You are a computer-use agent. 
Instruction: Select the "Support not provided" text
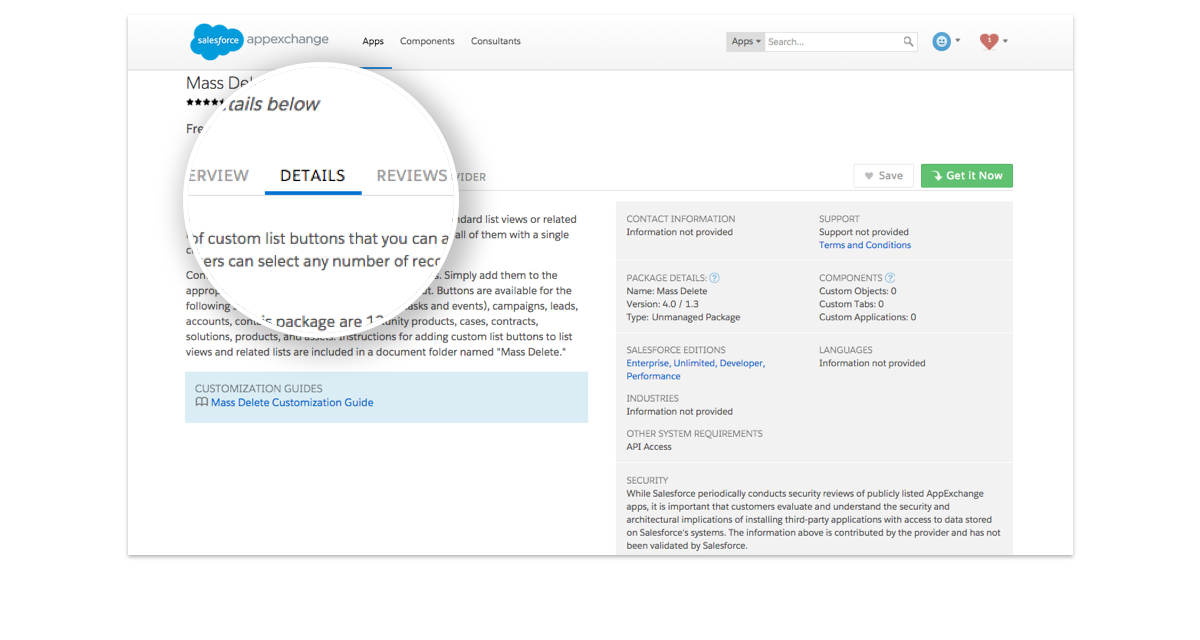(864, 232)
